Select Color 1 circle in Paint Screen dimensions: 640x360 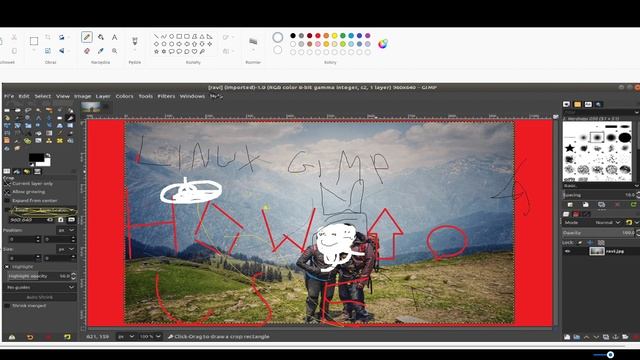(x=278, y=37)
